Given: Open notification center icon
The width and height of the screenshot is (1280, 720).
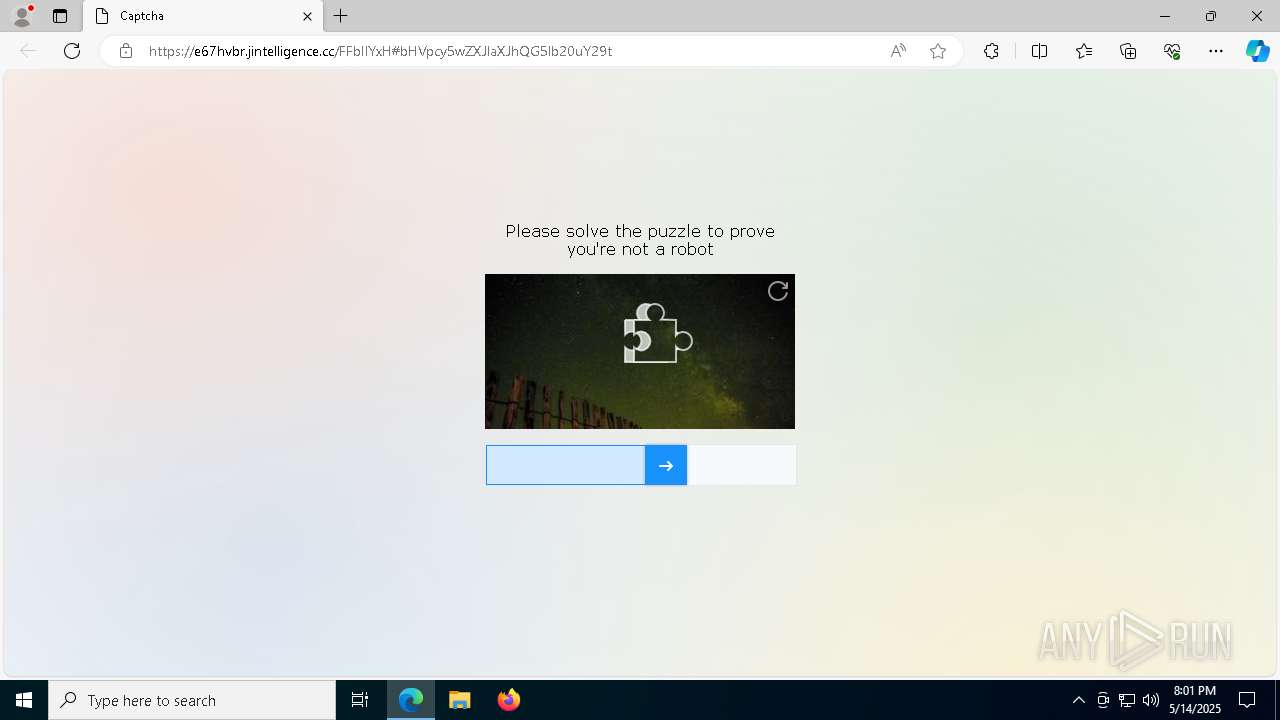Looking at the screenshot, I should [1247, 700].
